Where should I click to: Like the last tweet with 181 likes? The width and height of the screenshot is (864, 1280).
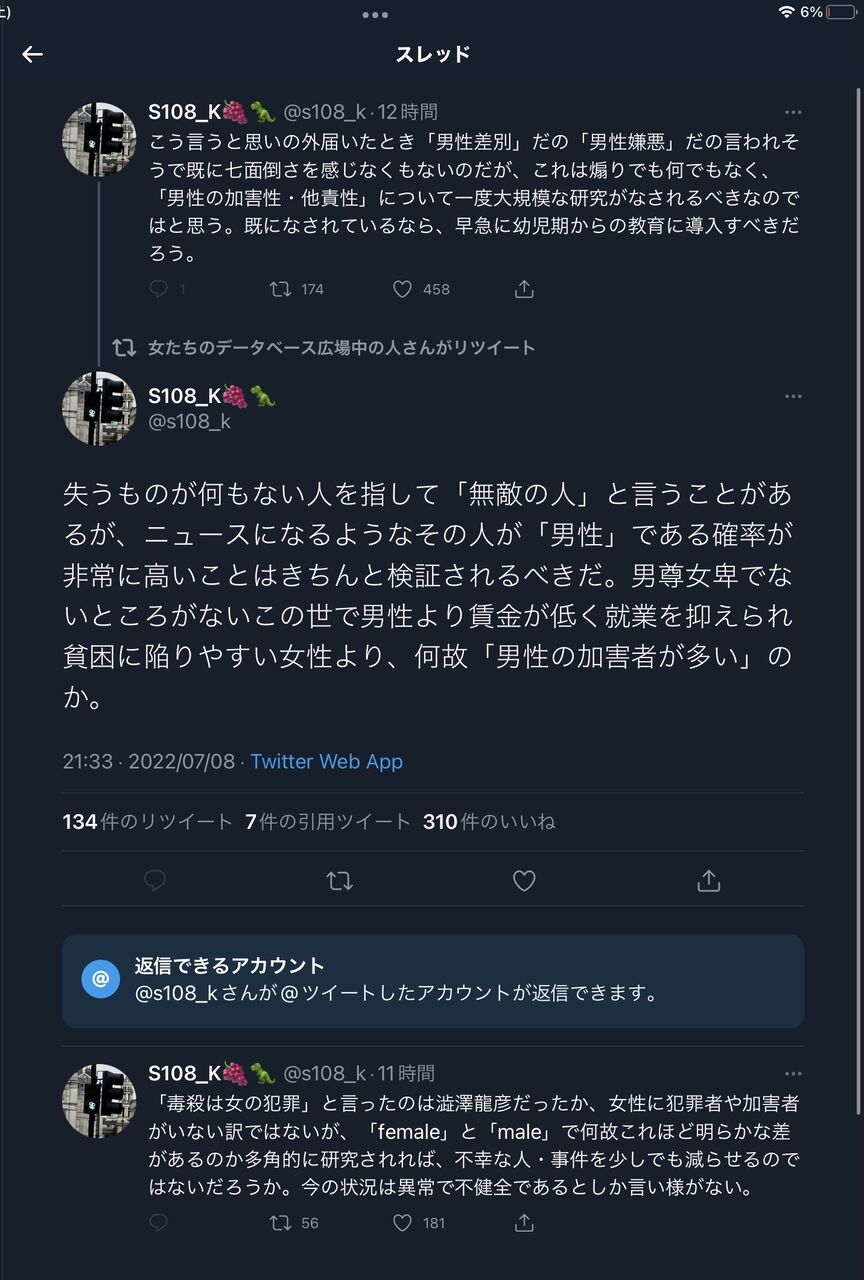tap(402, 1223)
